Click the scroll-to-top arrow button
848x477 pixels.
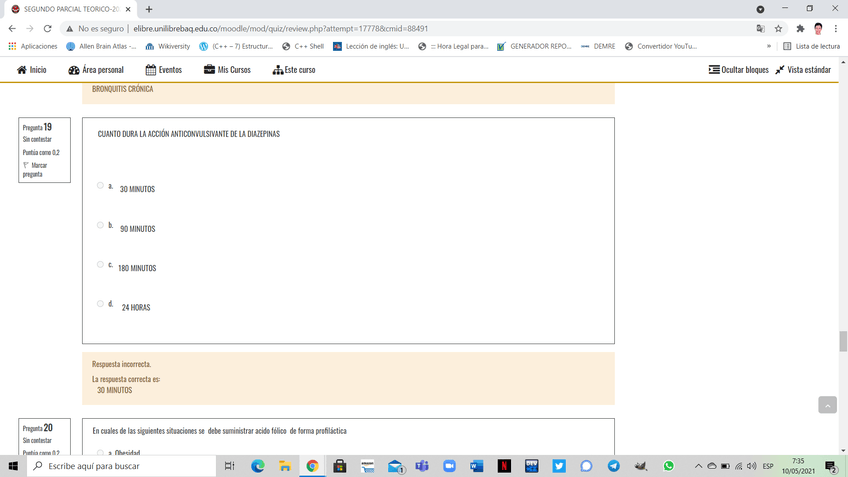pyautogui.click(x=827, y=405)
